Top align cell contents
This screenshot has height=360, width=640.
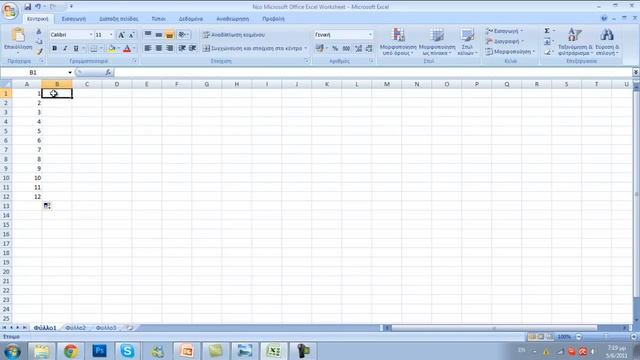pos(148,35)
